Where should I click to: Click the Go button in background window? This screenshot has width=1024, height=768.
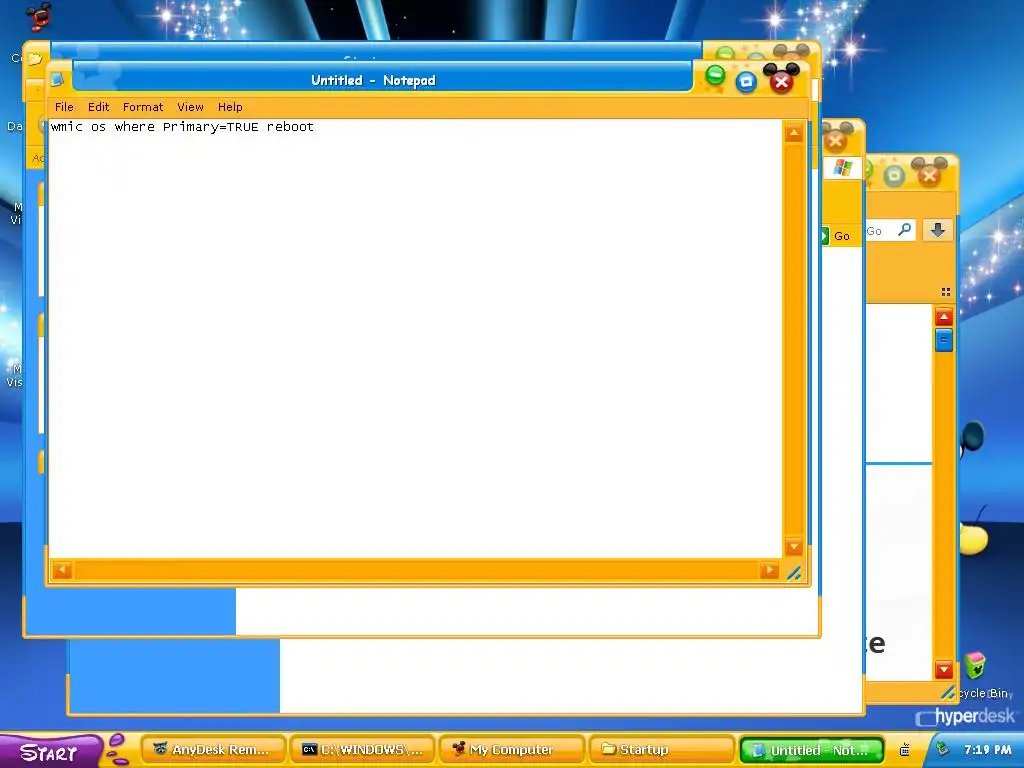[837, 236]
